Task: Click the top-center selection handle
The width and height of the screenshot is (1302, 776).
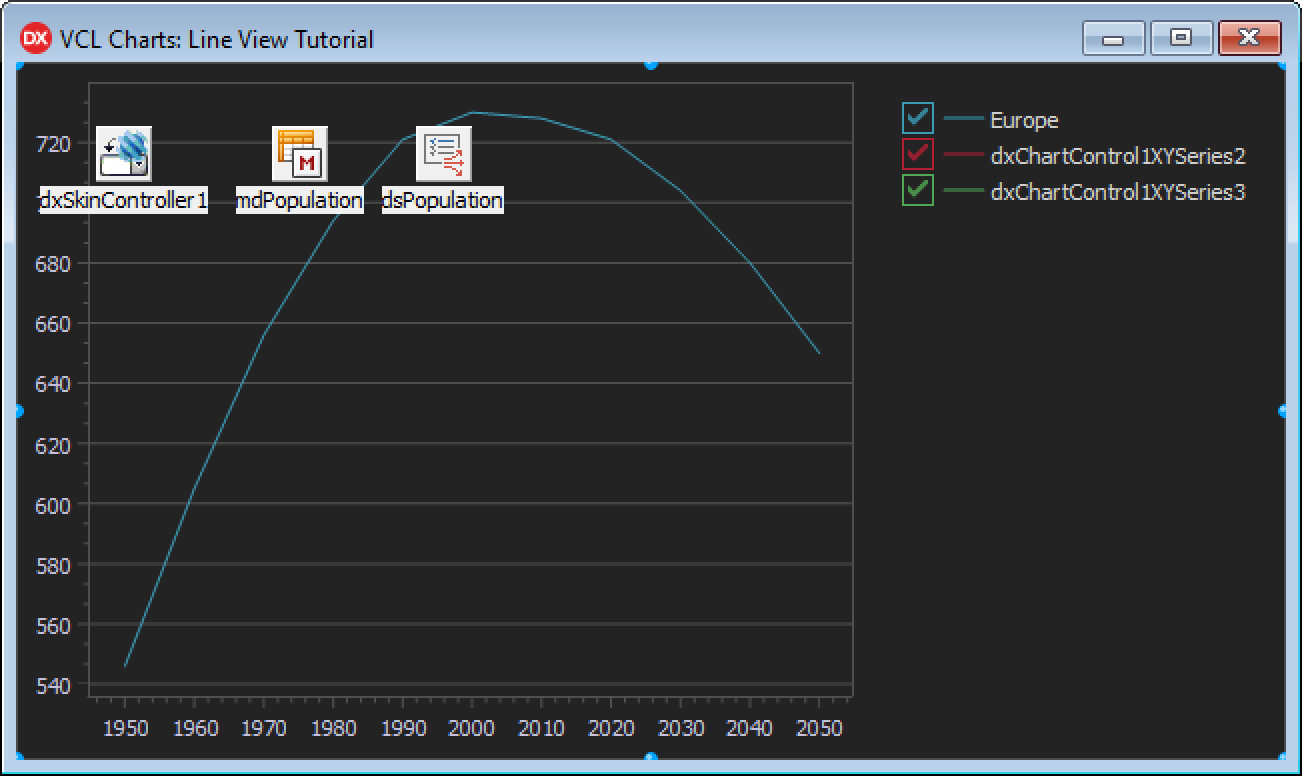Action: point(651,64)
